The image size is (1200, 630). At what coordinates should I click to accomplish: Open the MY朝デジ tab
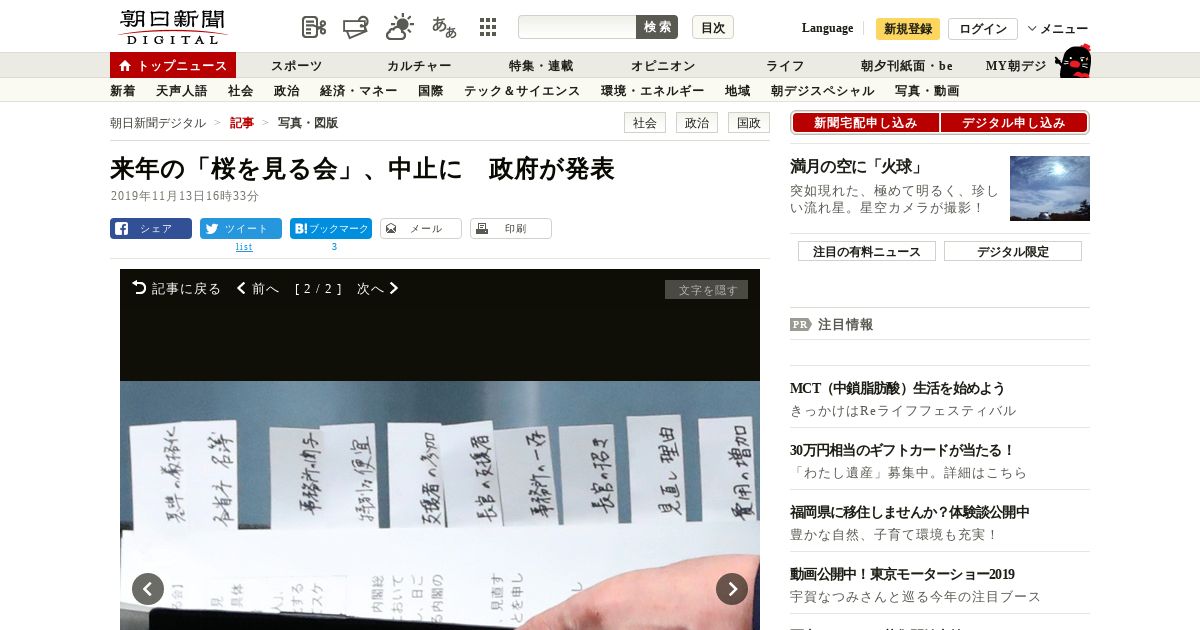pyautogui.click(x=1016, y=66)
